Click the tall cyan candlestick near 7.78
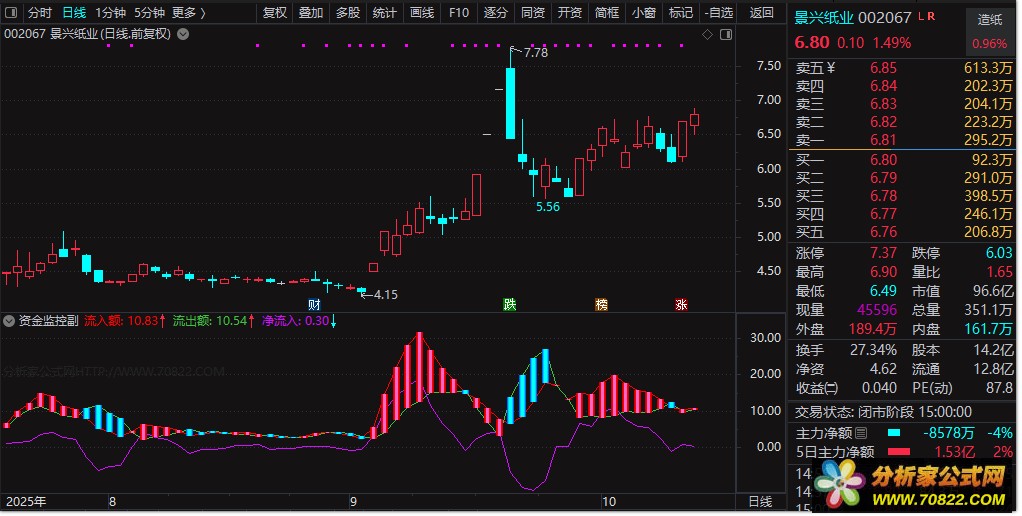 tap(510, 103)
